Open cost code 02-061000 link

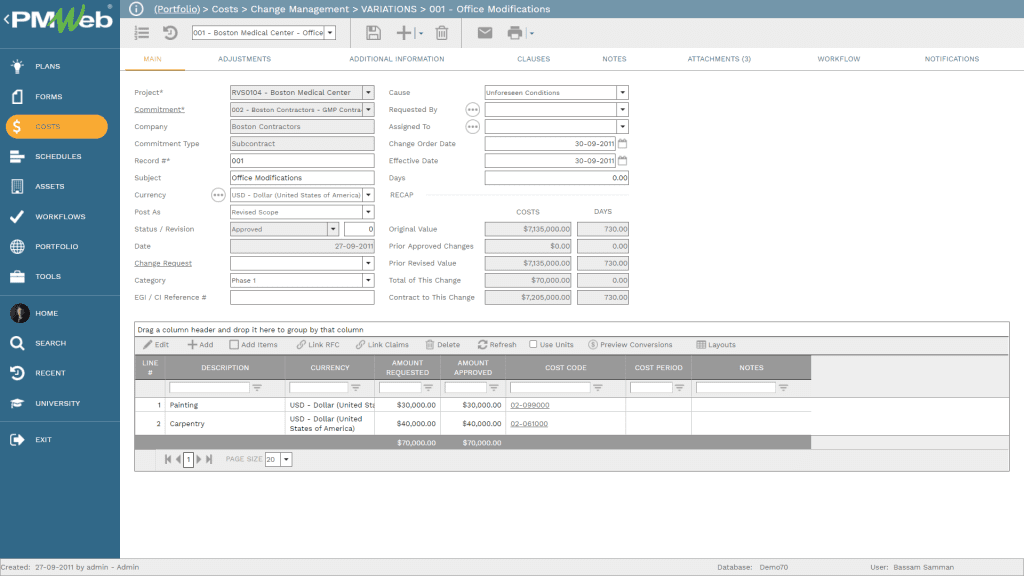click(x=529, y=424)
